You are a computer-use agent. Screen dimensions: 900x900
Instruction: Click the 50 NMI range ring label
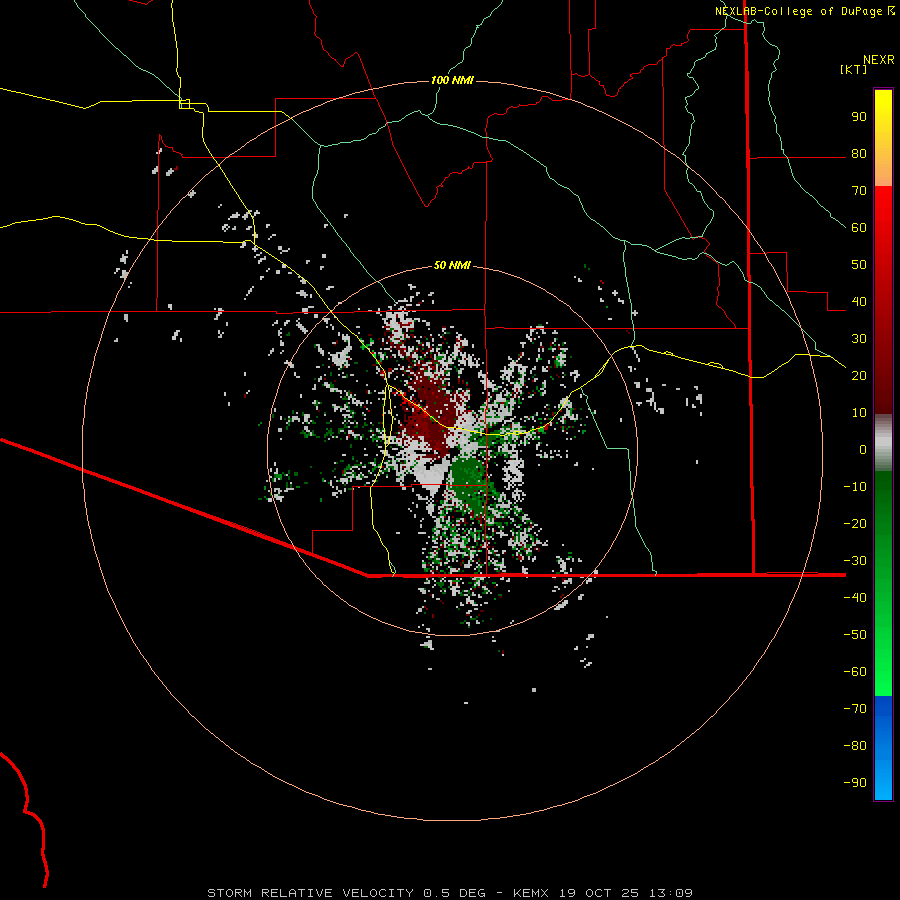(x=452, y=265)
